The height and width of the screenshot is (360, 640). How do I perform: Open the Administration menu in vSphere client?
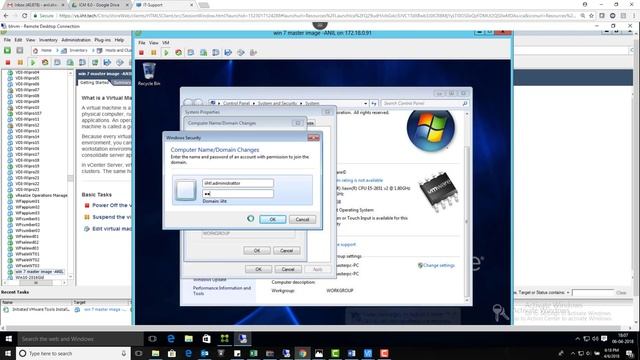[76, 40]
